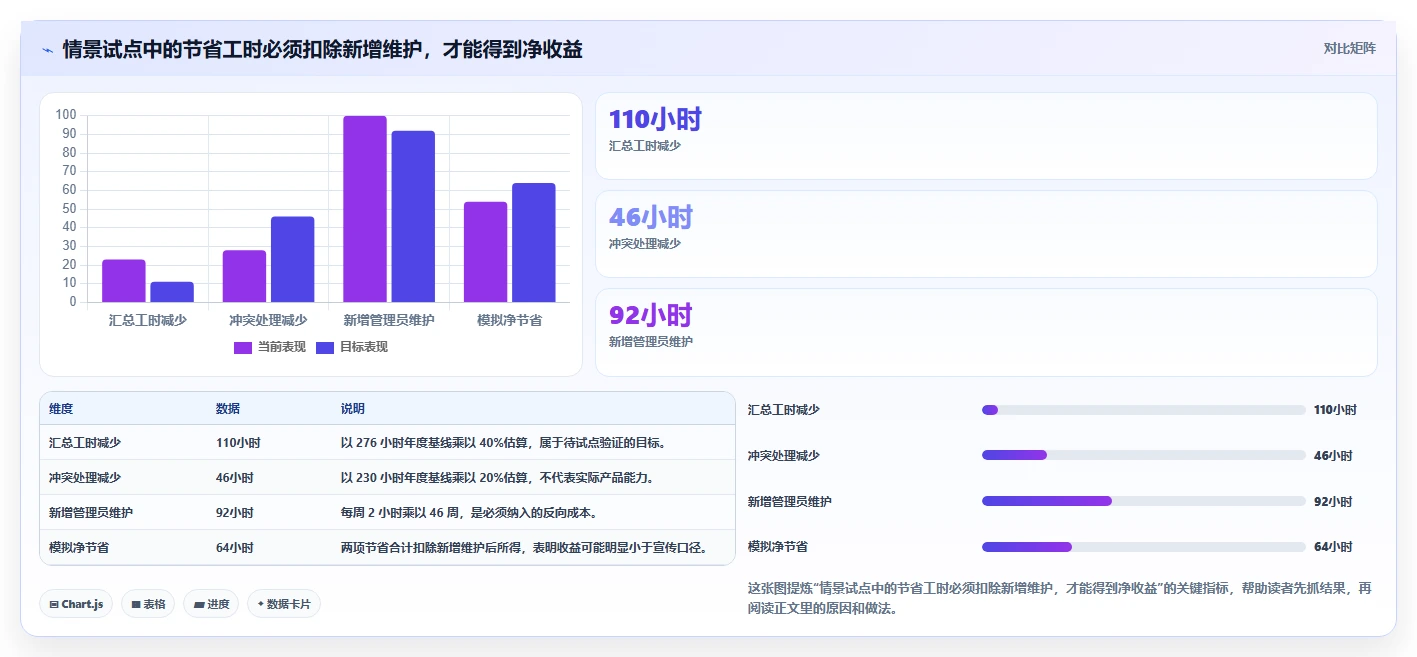Click the 当前表现 bar for 汇总工时减少
1417x657 pixels.
click(x=124, y=281)
